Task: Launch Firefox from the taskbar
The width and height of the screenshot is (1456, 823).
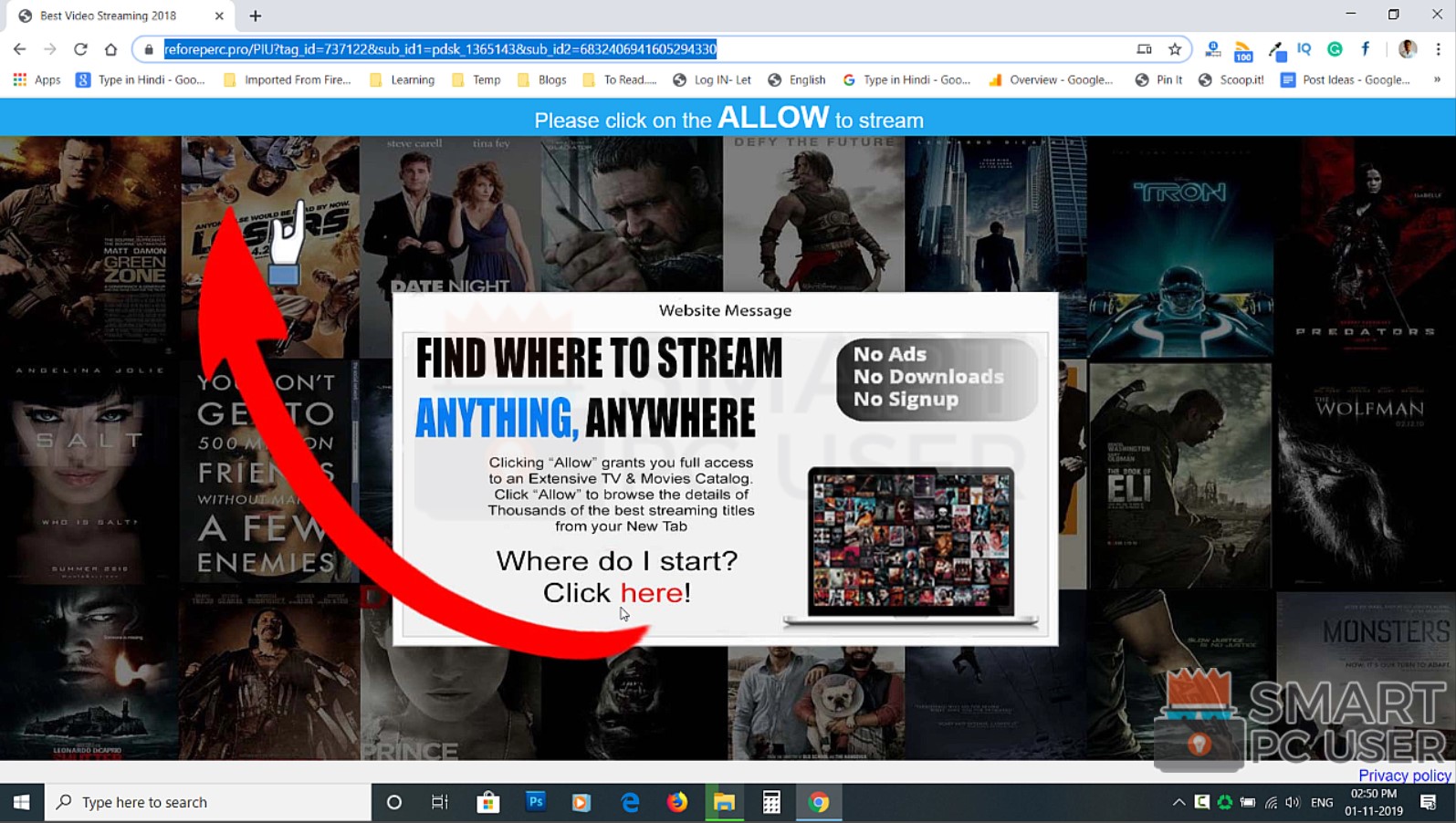Action: tap(676, 803)
